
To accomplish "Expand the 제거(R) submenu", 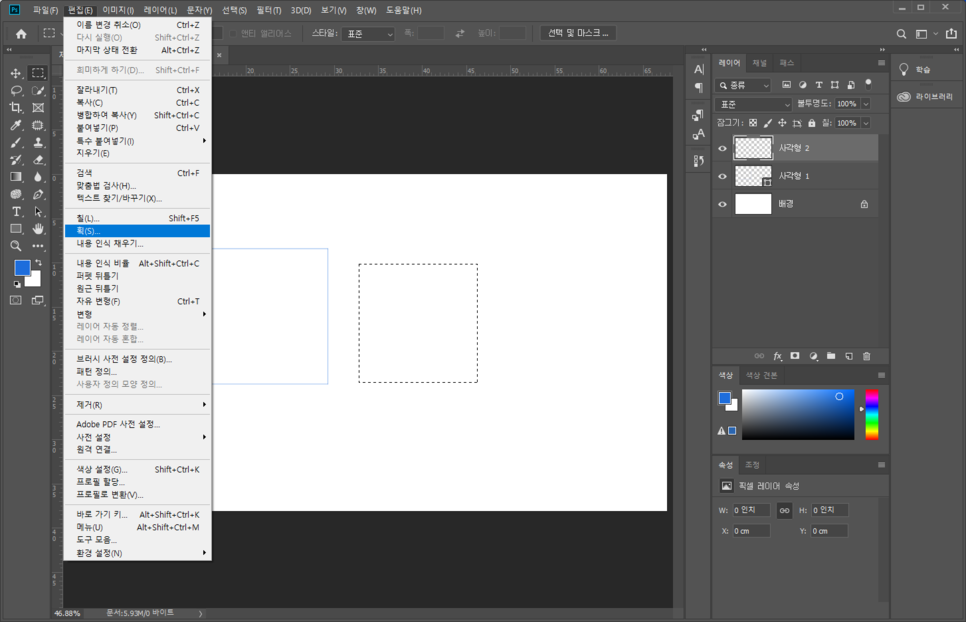I will point(137,405).
